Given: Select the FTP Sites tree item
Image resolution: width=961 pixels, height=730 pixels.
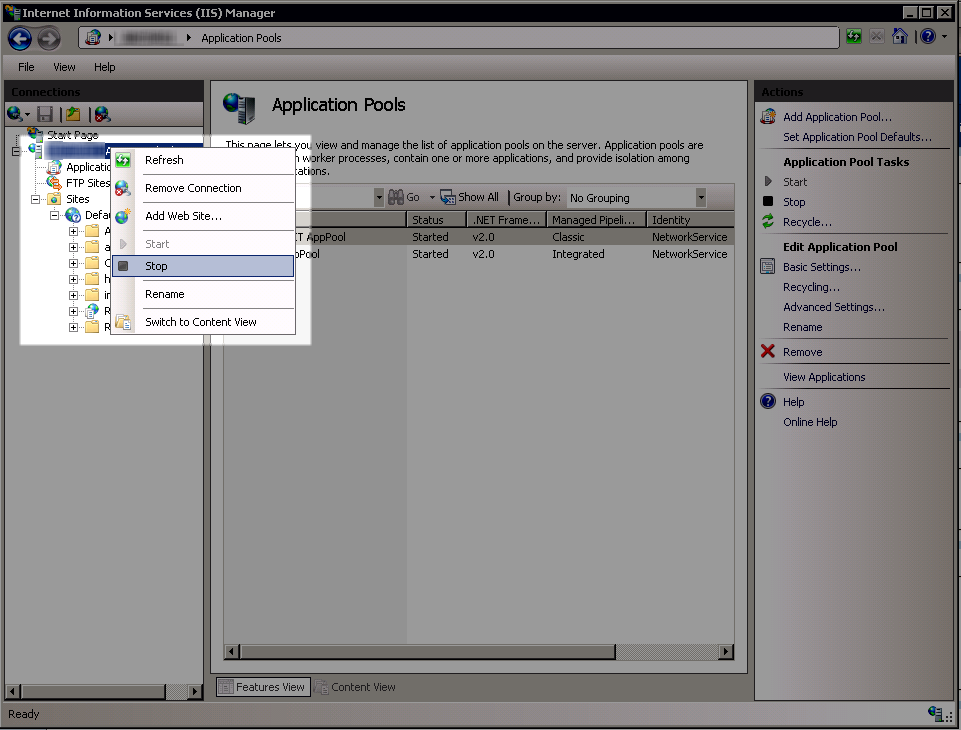Looking at the screenshot, I should (88, 183).
